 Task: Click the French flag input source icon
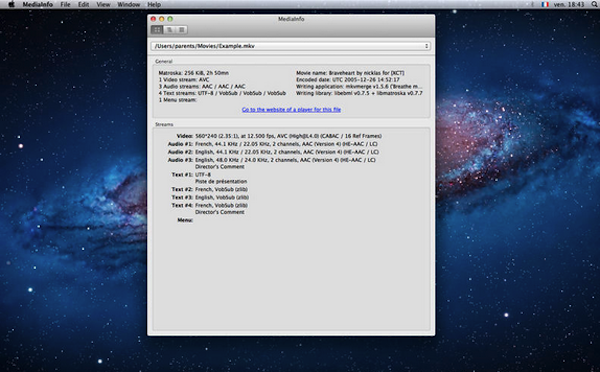click(545, 5)
